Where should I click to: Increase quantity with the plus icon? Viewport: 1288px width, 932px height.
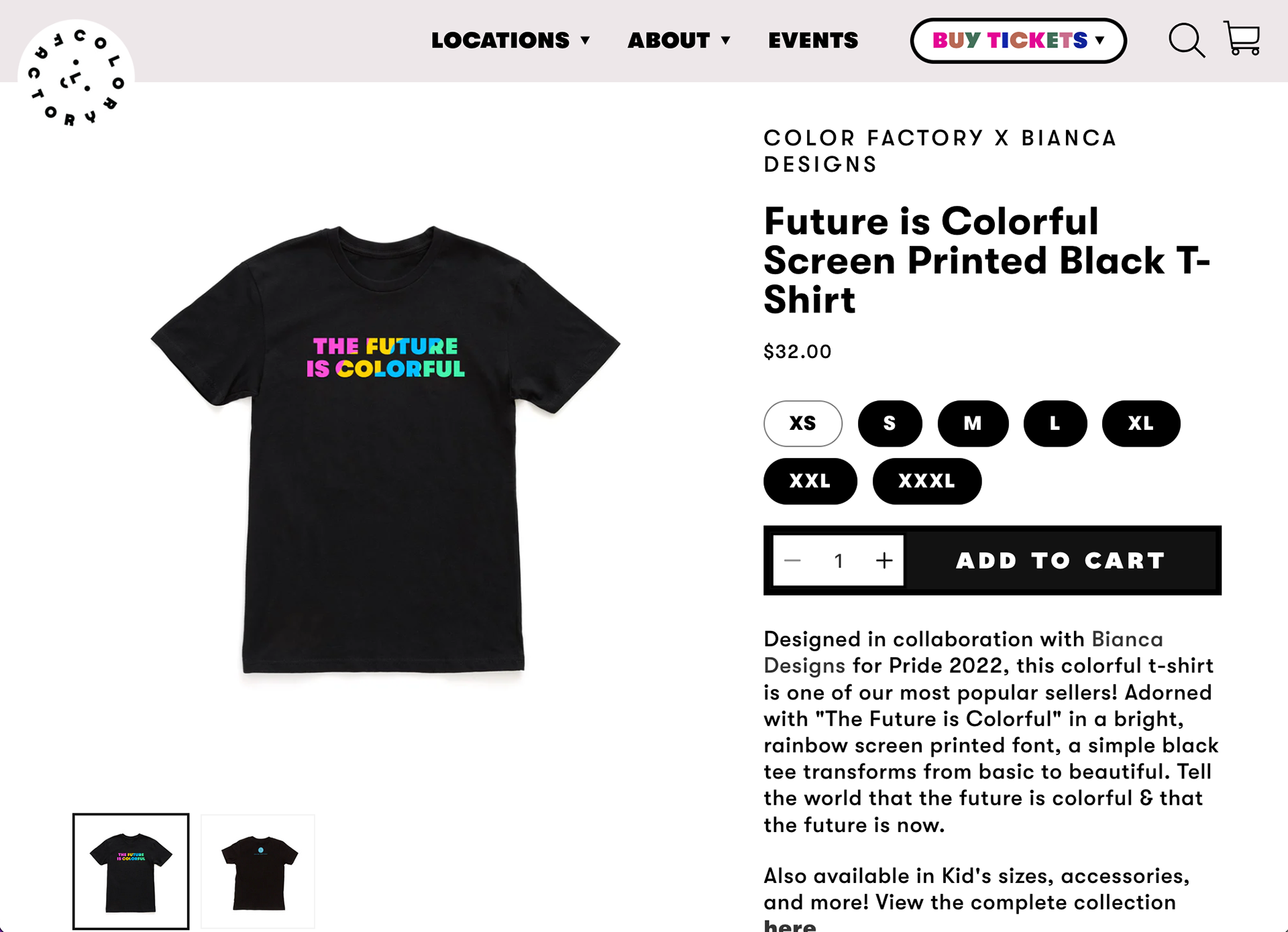pos(884,561)
